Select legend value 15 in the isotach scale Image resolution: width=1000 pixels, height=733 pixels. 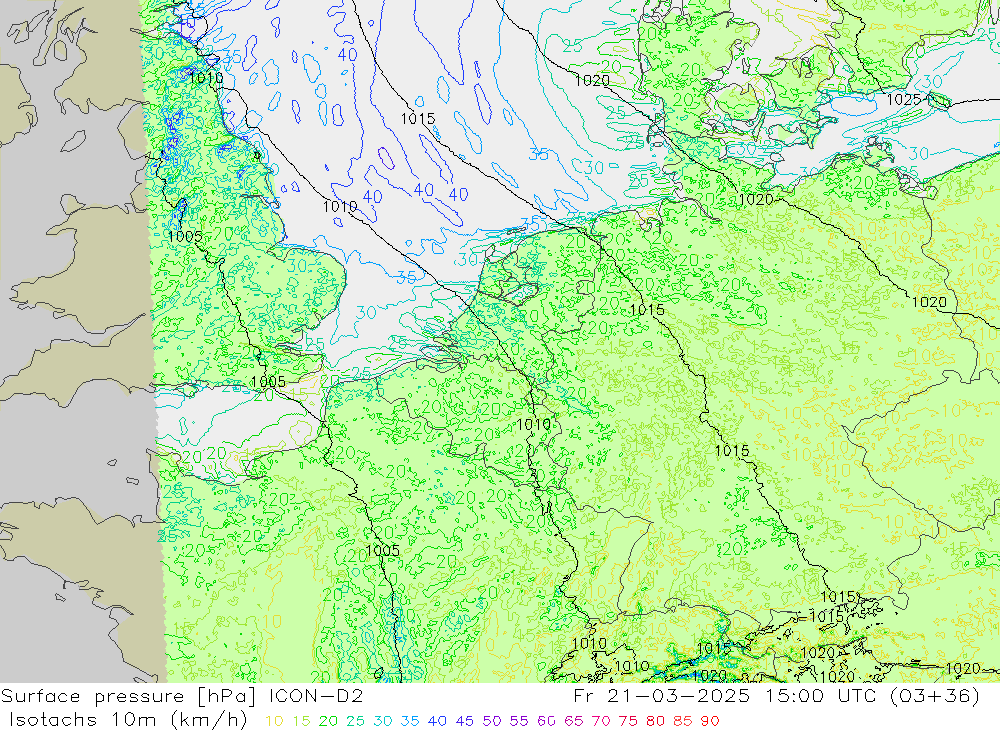tap(301, 722)
